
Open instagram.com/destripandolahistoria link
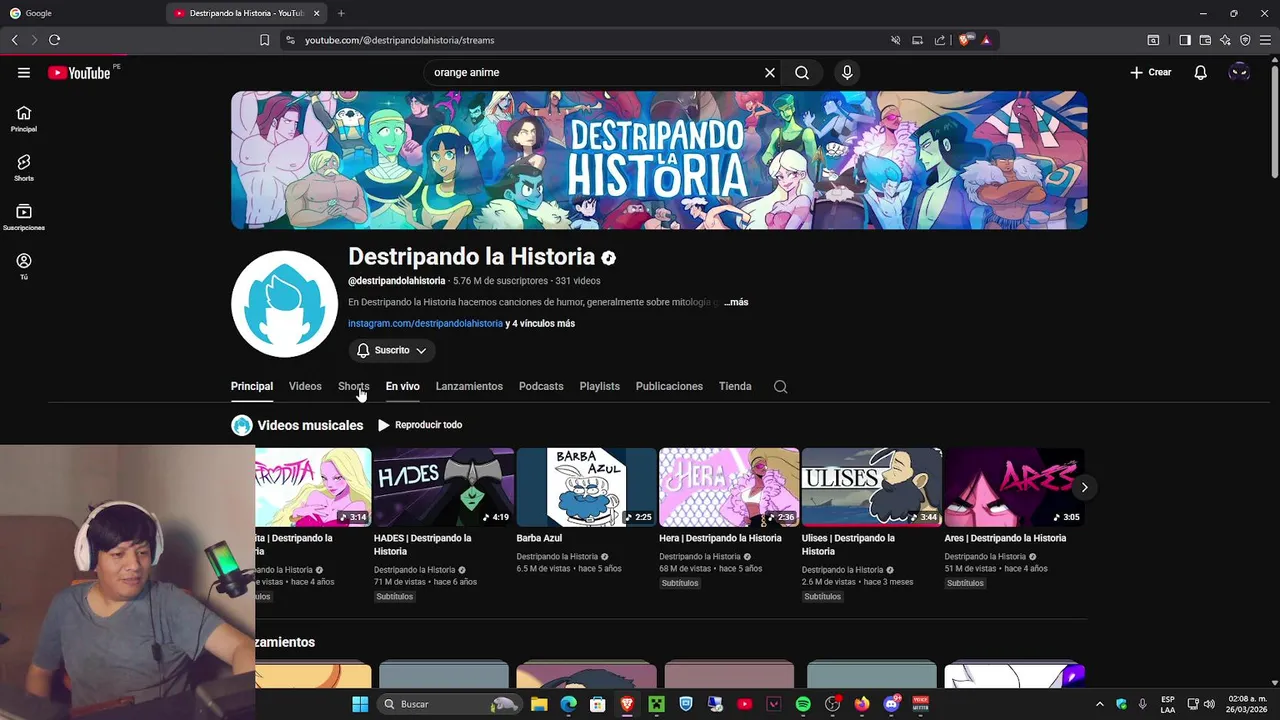(x=425, y=324)
